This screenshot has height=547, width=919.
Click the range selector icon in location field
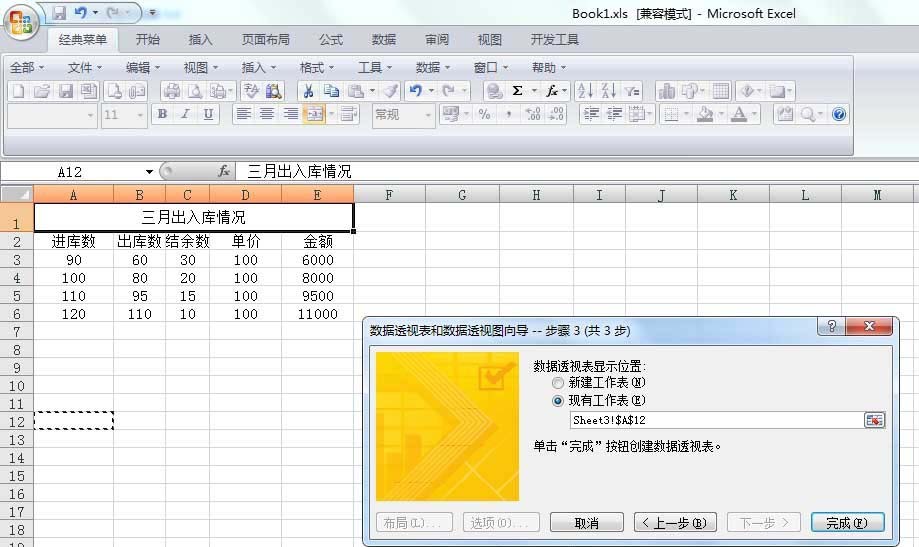[x=874, y=420]
